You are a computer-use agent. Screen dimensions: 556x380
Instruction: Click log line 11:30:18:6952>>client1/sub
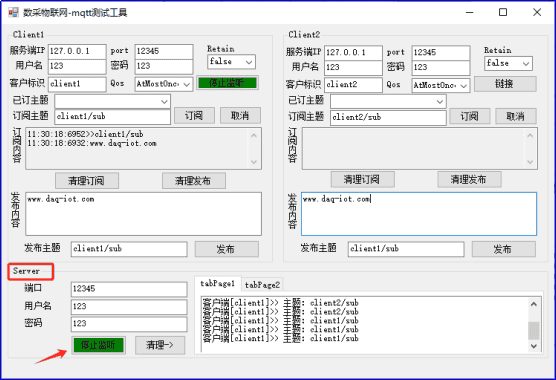tap(85, 134)
